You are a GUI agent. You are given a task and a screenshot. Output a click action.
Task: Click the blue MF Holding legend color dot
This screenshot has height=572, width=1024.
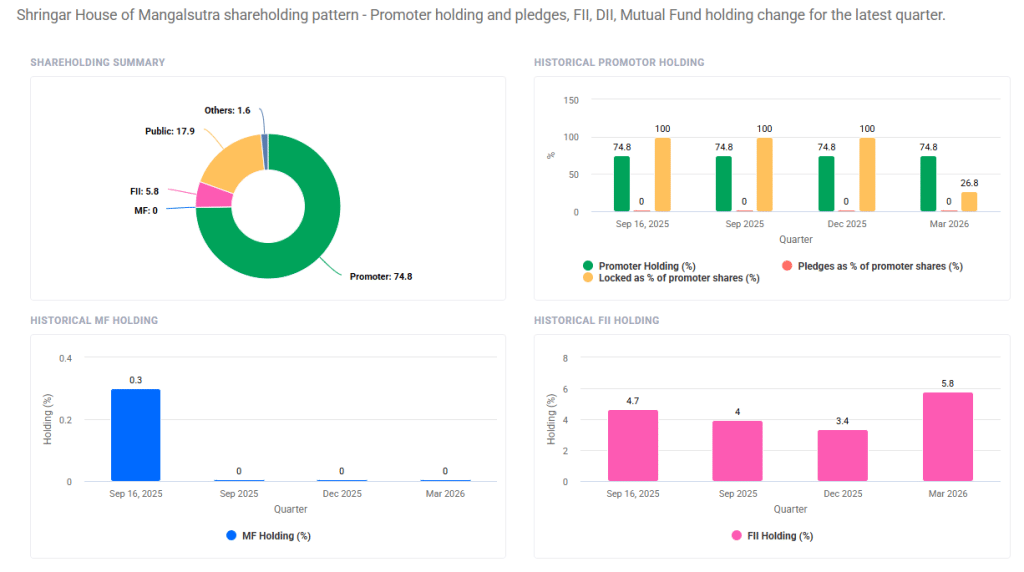(232, 536)
